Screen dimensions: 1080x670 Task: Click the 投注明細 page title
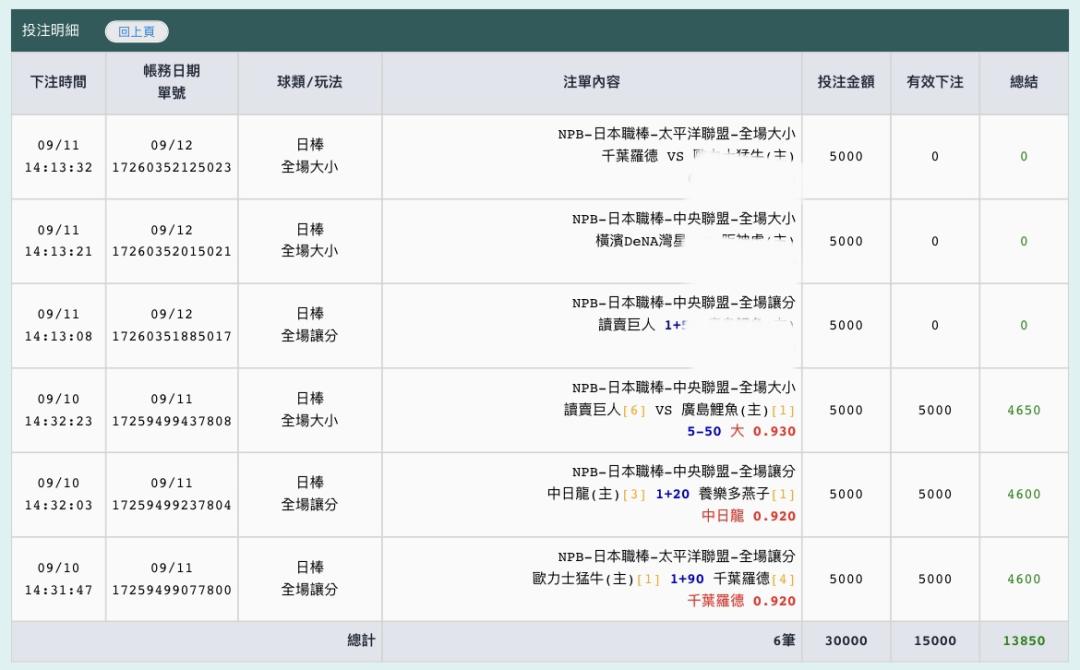coord(50,30)
